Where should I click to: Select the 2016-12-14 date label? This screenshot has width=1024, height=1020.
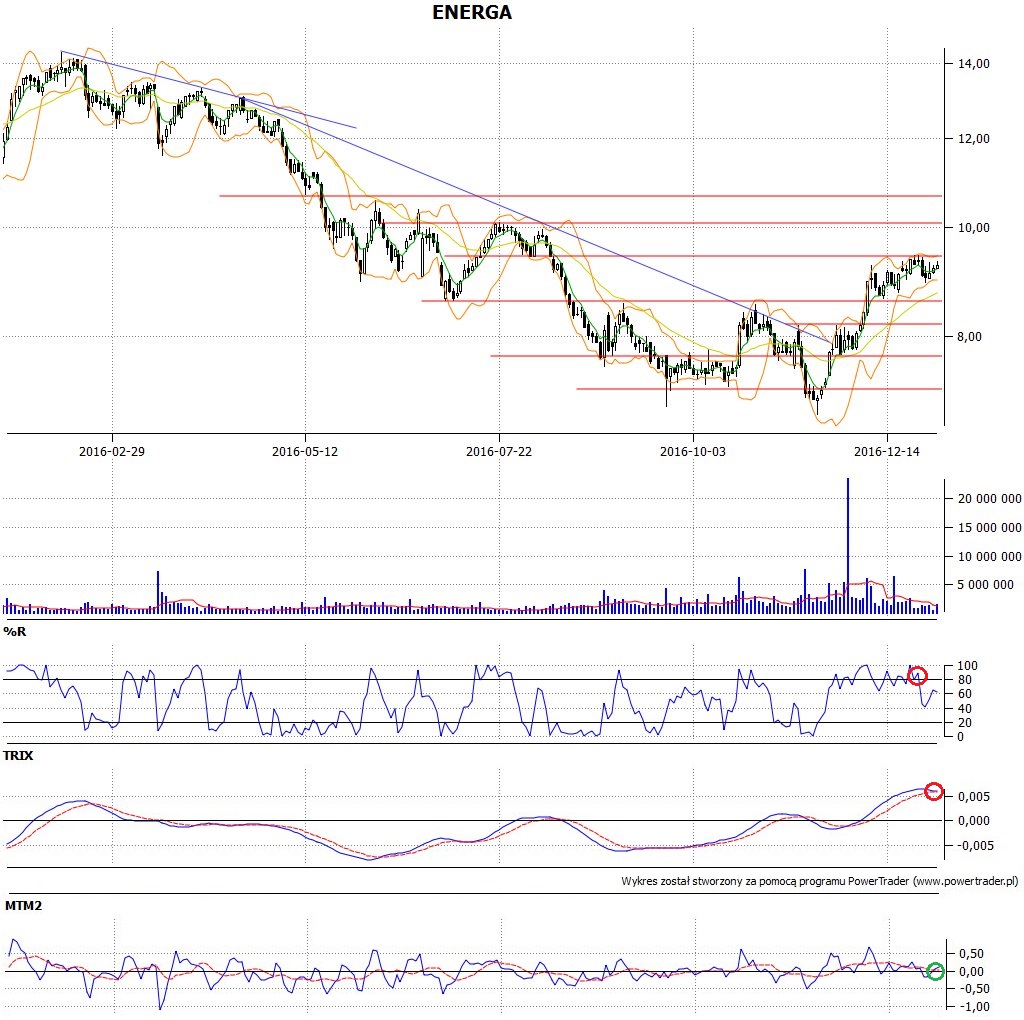[x=887, y=451]
